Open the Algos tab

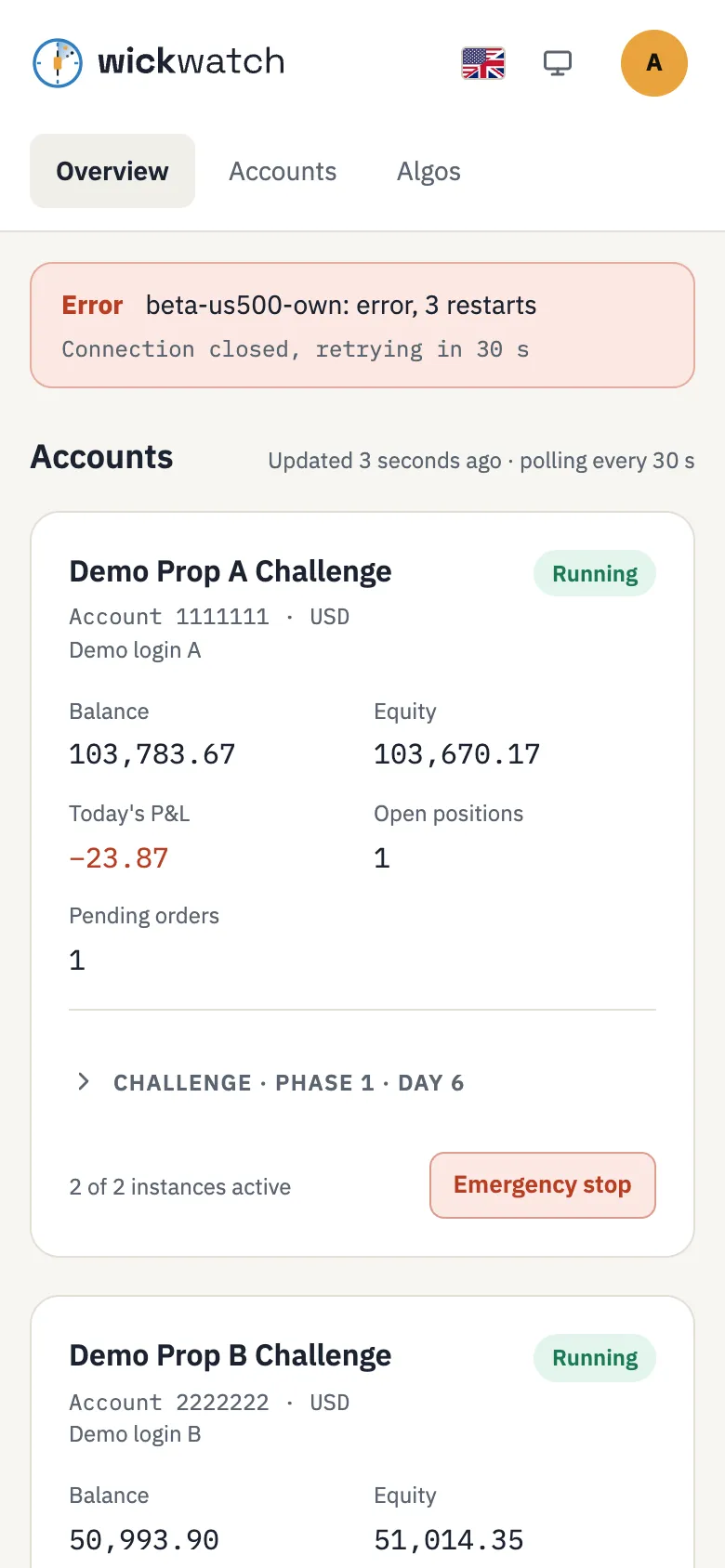(x=428, y=171)
